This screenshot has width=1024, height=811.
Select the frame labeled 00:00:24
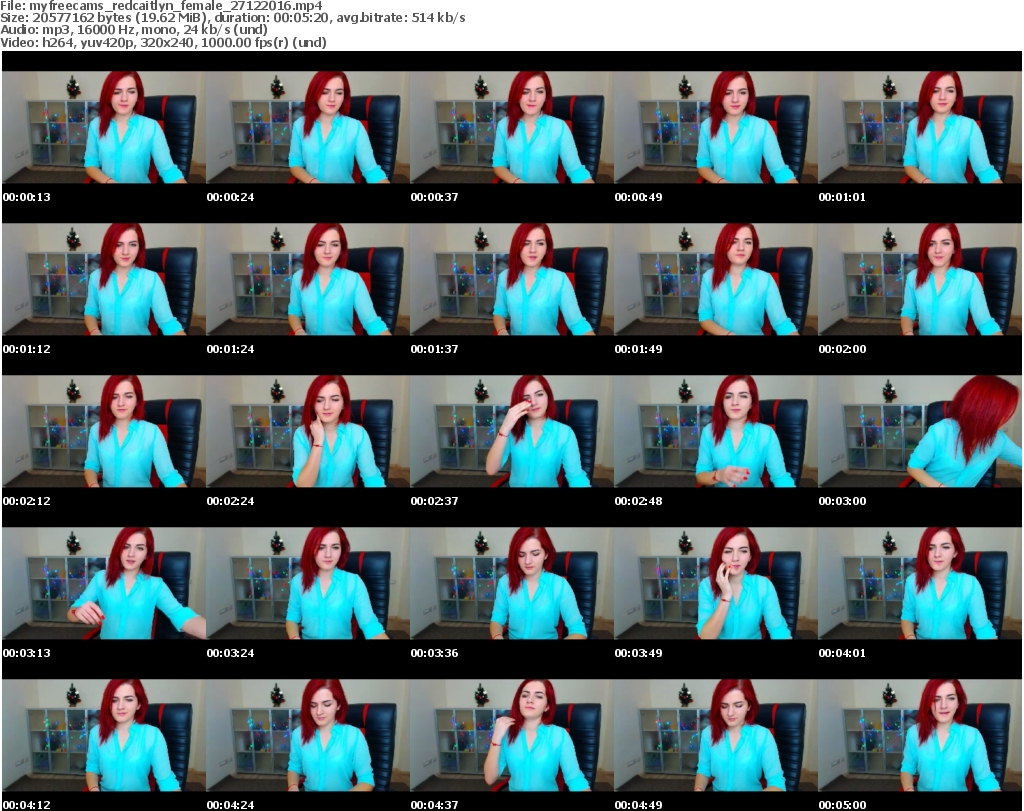[307, 127]
